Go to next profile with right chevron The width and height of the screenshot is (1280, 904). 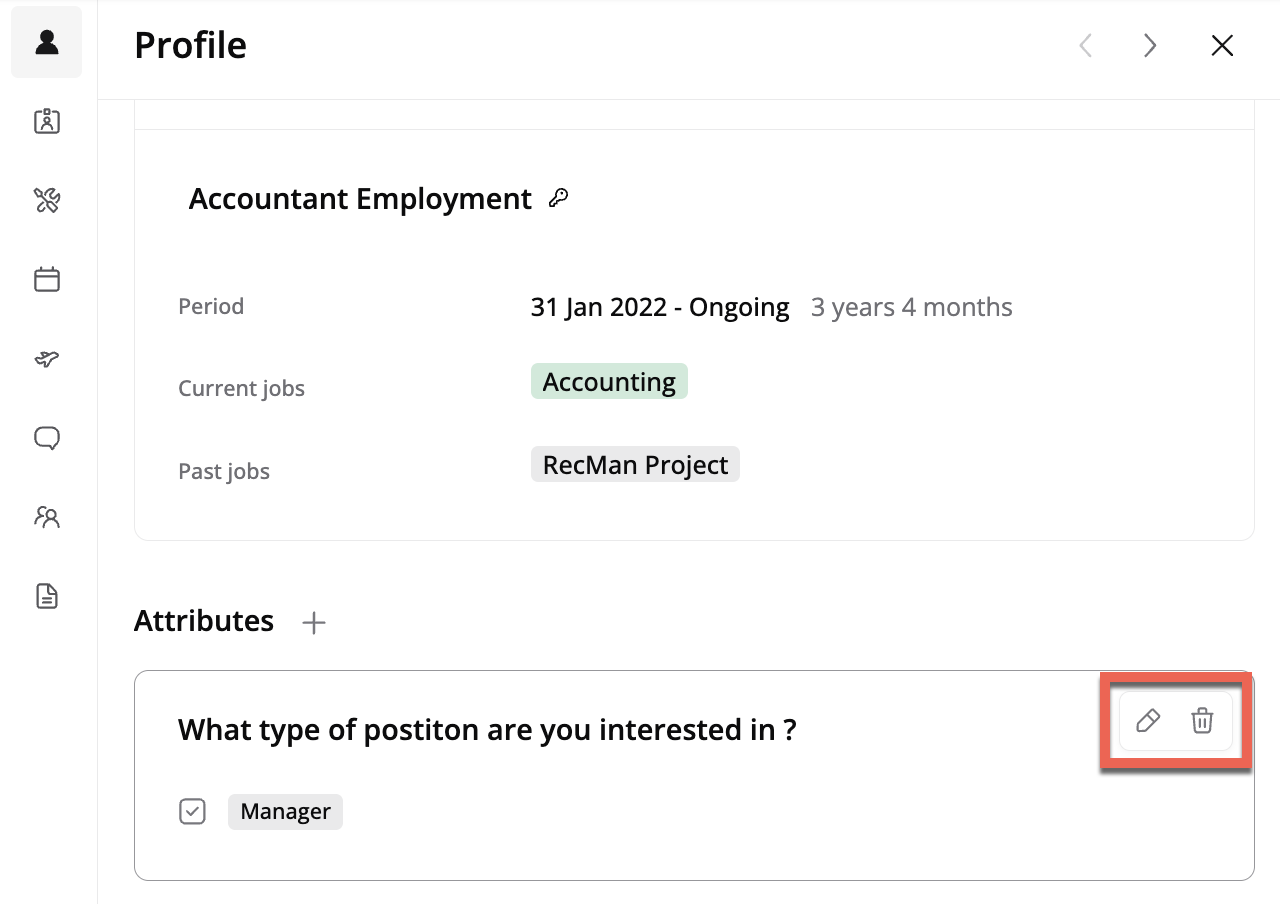[1150, 45]
